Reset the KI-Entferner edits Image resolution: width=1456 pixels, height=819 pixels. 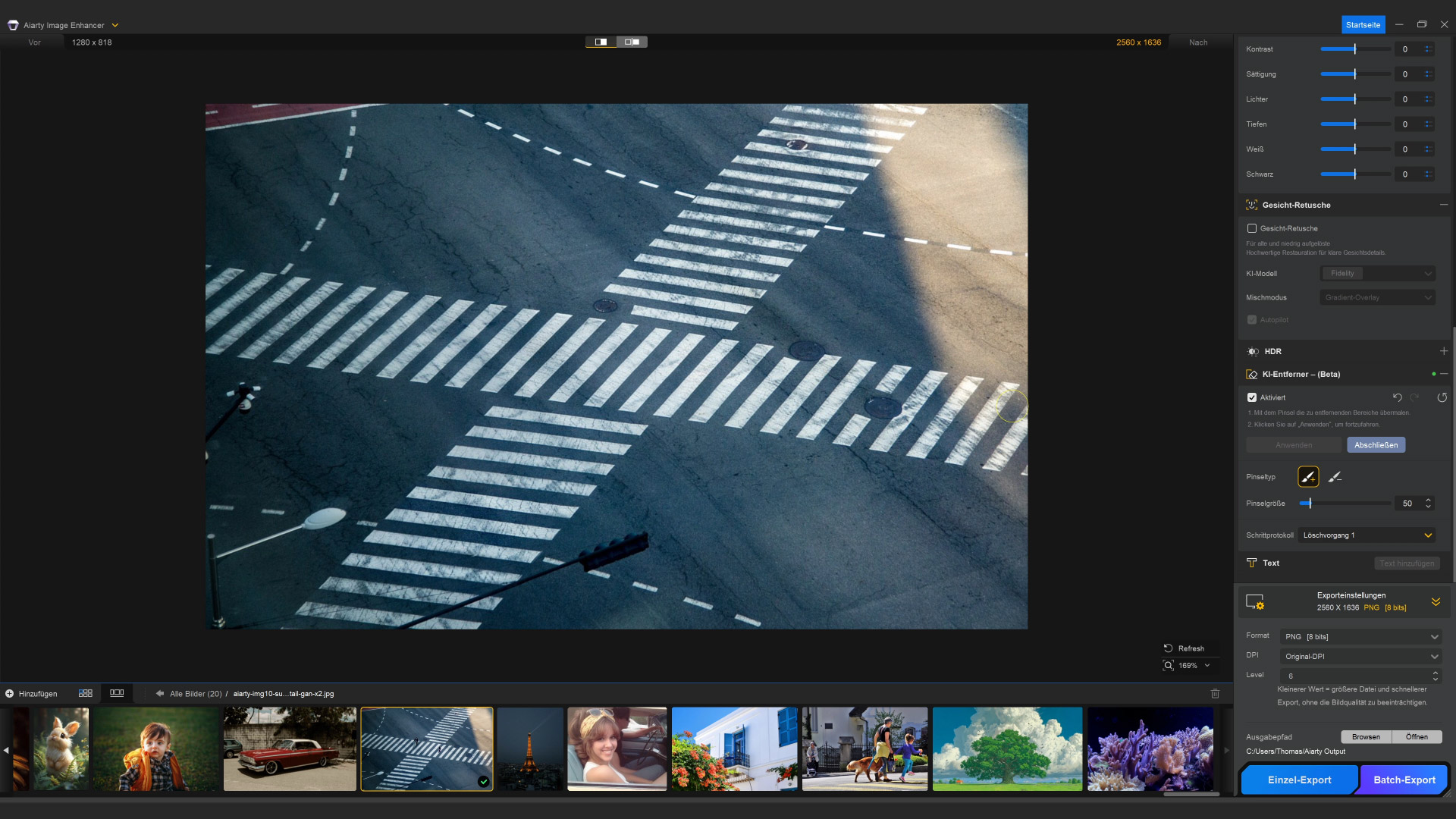[x=1442, y=397]
